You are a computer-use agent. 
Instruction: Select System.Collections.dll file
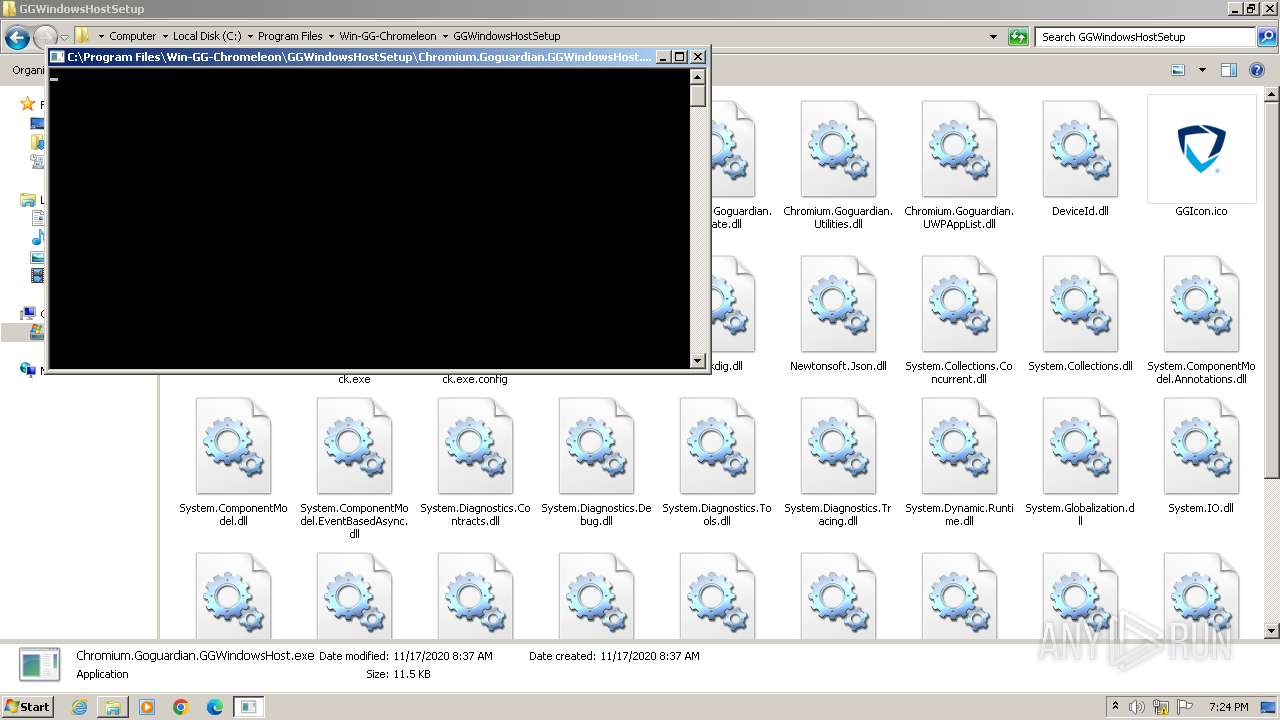click(x=1080, y=314)
